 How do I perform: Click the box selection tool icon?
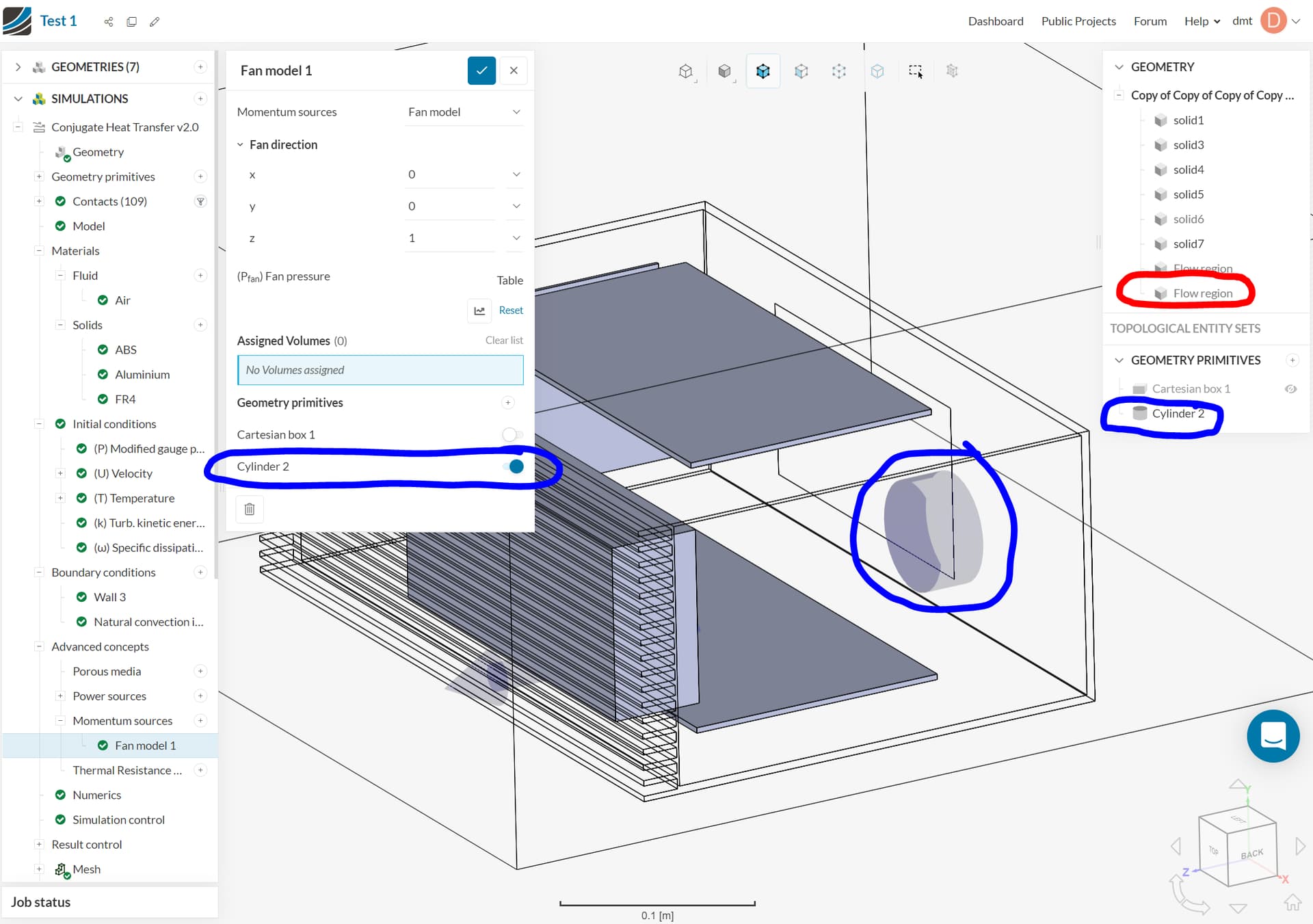point(915,70)
